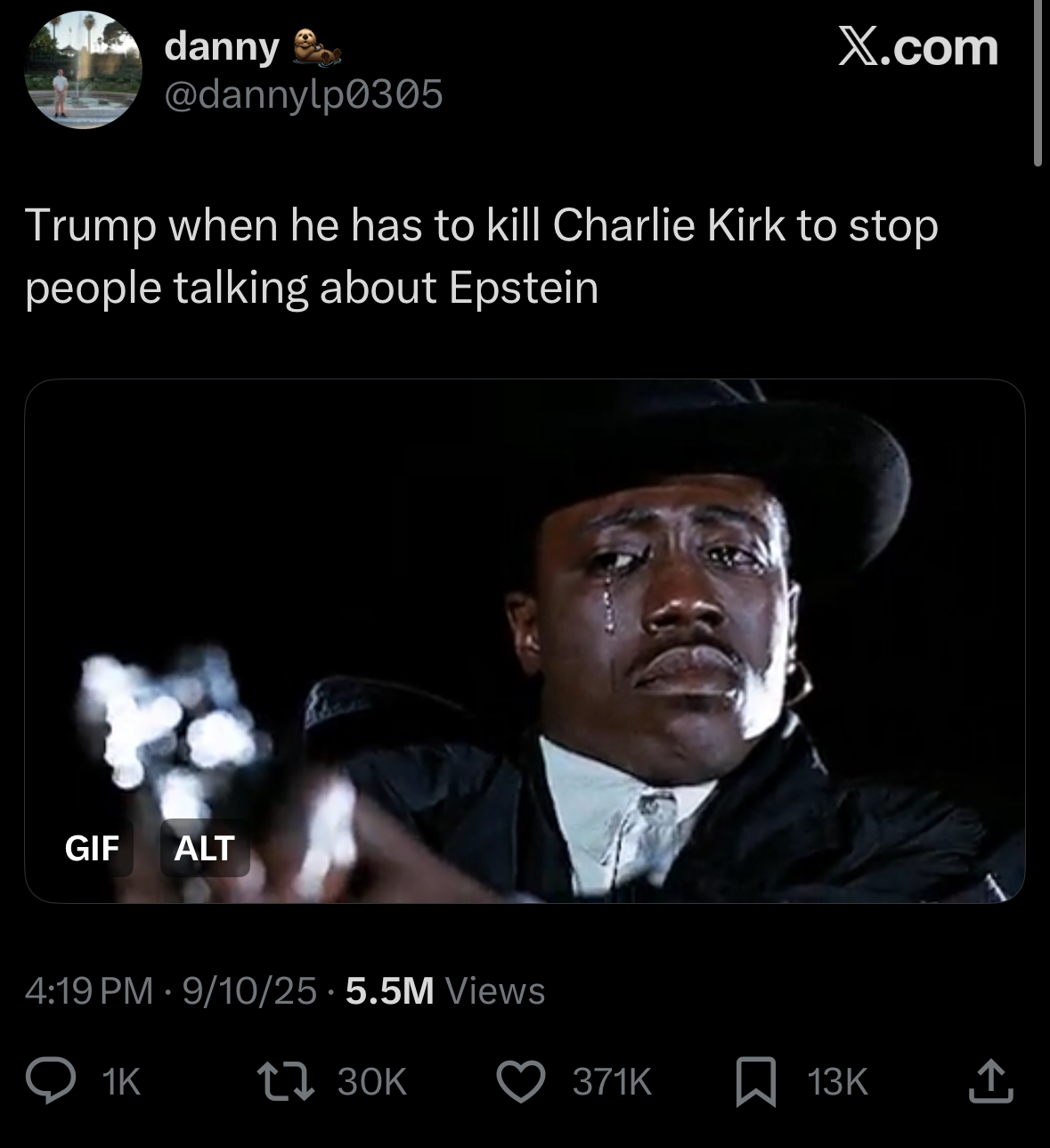Click the 371K likes count
Viewport: 1050px width, 1148px height.
[613, 1082]
